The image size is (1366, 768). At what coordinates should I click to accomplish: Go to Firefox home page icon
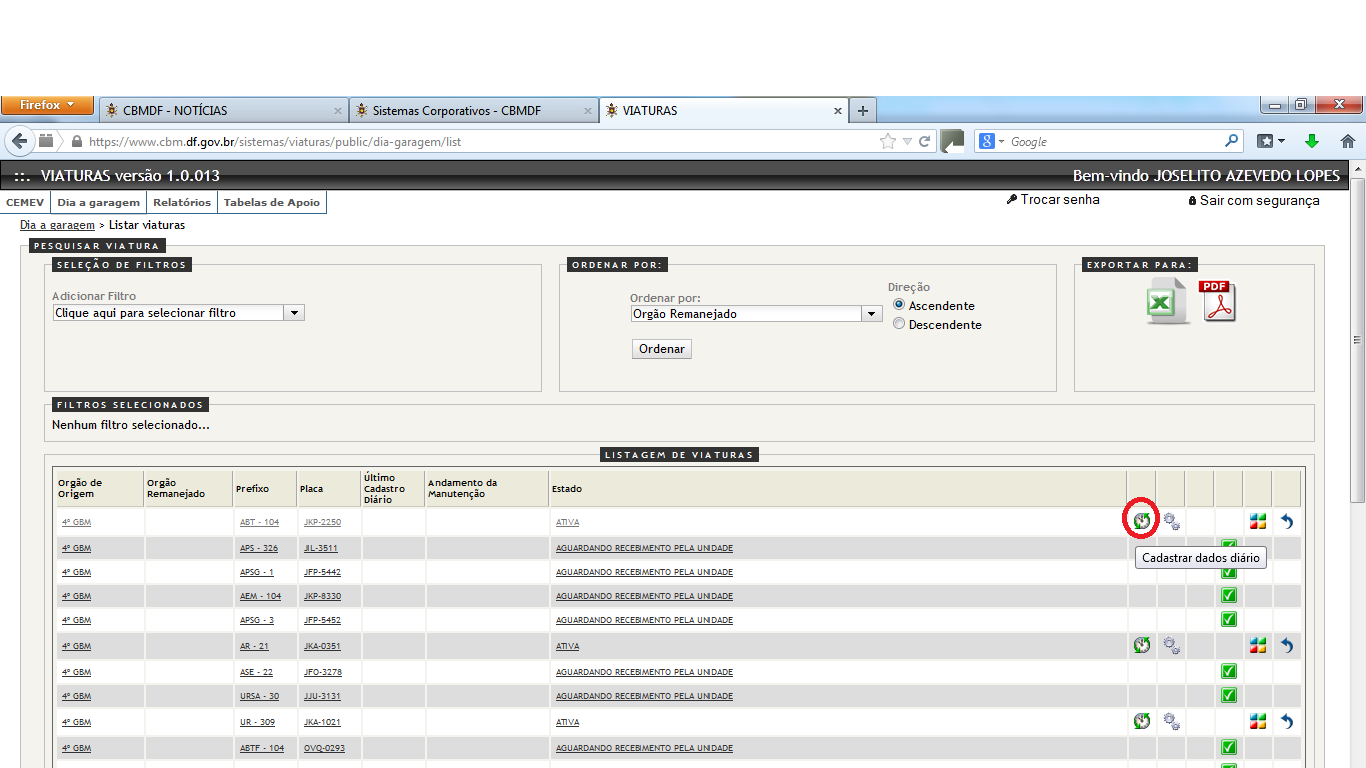(x=1348, y=142)
